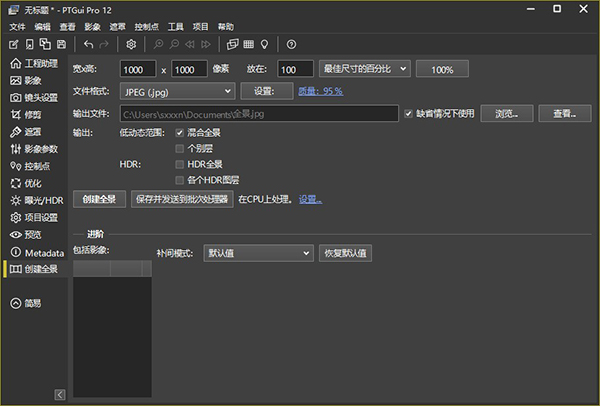Click 浏览.. browse button
Screen dimensions: 600x406
(507, 114)
